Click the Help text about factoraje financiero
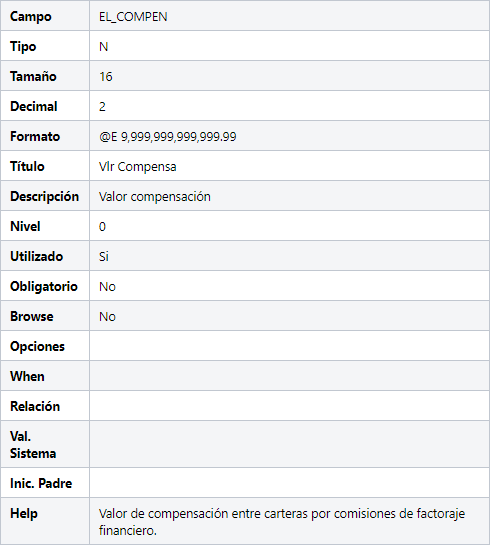The image size is (490, 545). point(282,522)
